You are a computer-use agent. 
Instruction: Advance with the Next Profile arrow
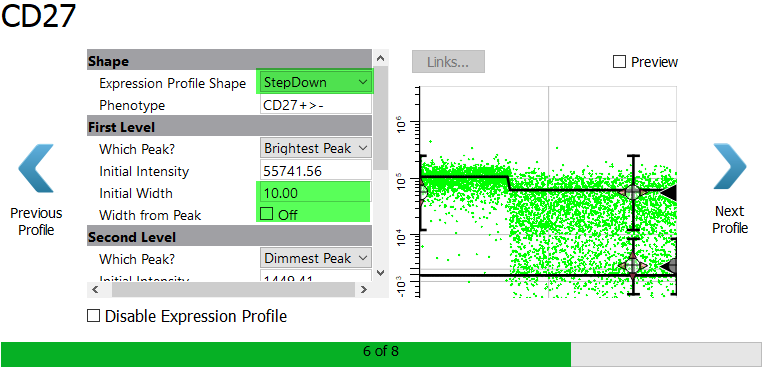point(729,167)
